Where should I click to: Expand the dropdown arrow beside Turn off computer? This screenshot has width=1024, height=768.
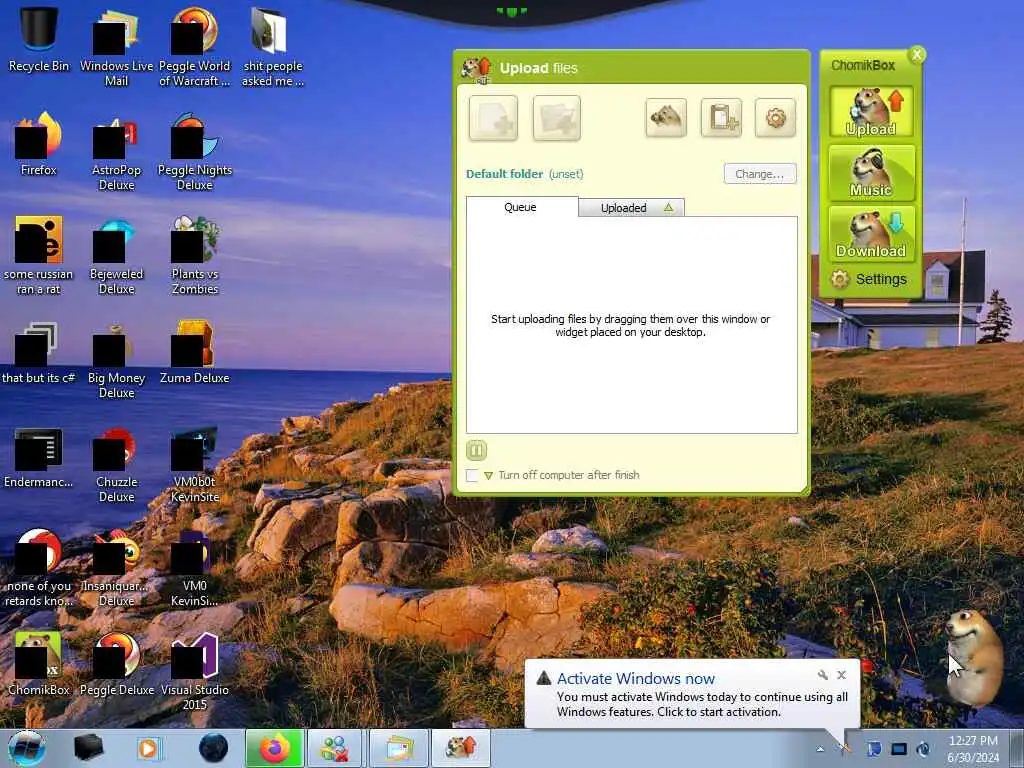click(x=488, y=476)
